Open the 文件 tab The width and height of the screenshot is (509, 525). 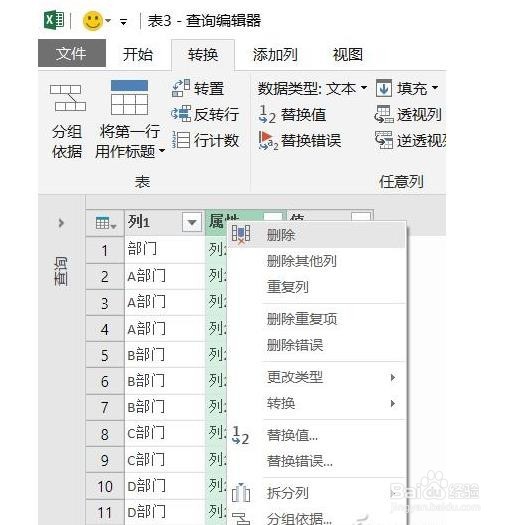pyautogui.click(x=72, y=54)
